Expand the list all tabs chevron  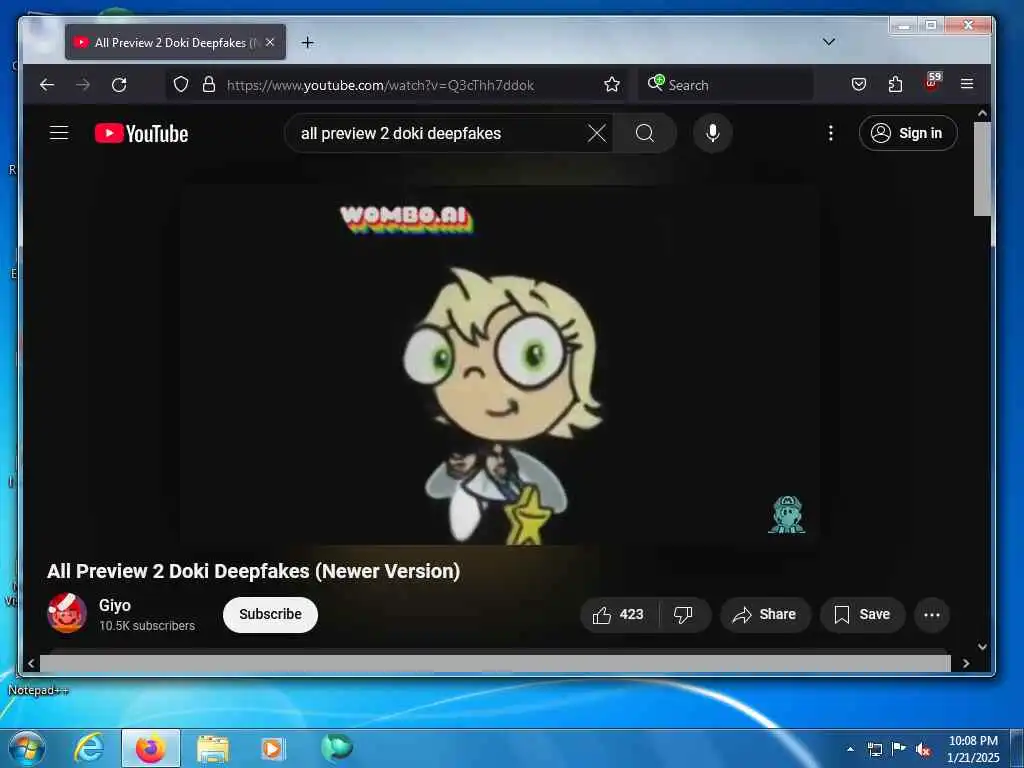click(x=829, y=42)
